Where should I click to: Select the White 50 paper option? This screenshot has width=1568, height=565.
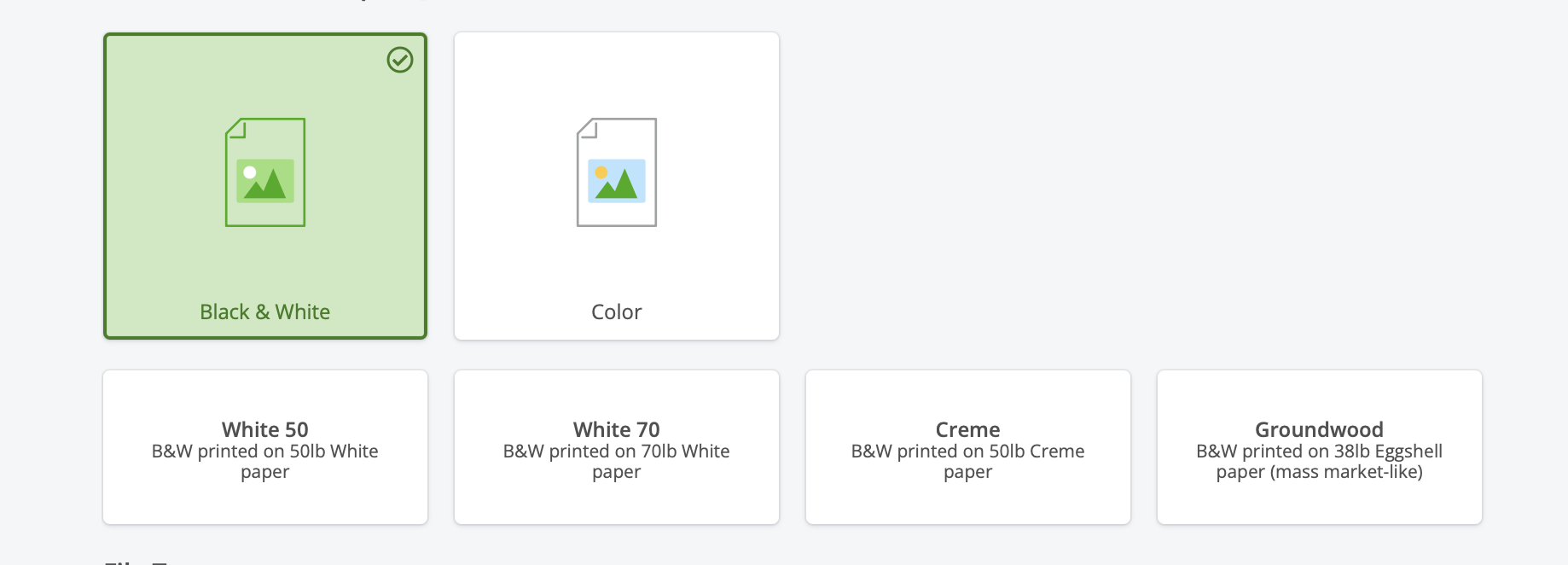tap(264, 429)
